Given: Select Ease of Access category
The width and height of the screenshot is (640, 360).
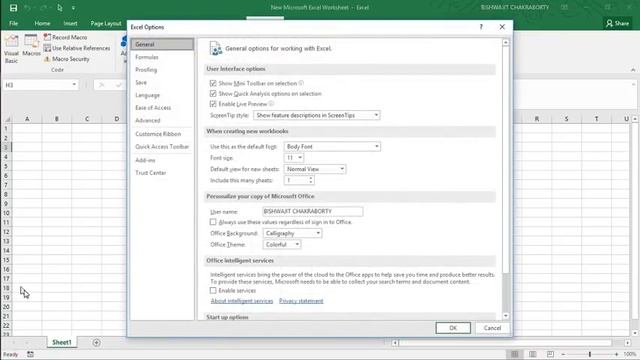Looking at the screenshot, I should click(x=162, y=108).
